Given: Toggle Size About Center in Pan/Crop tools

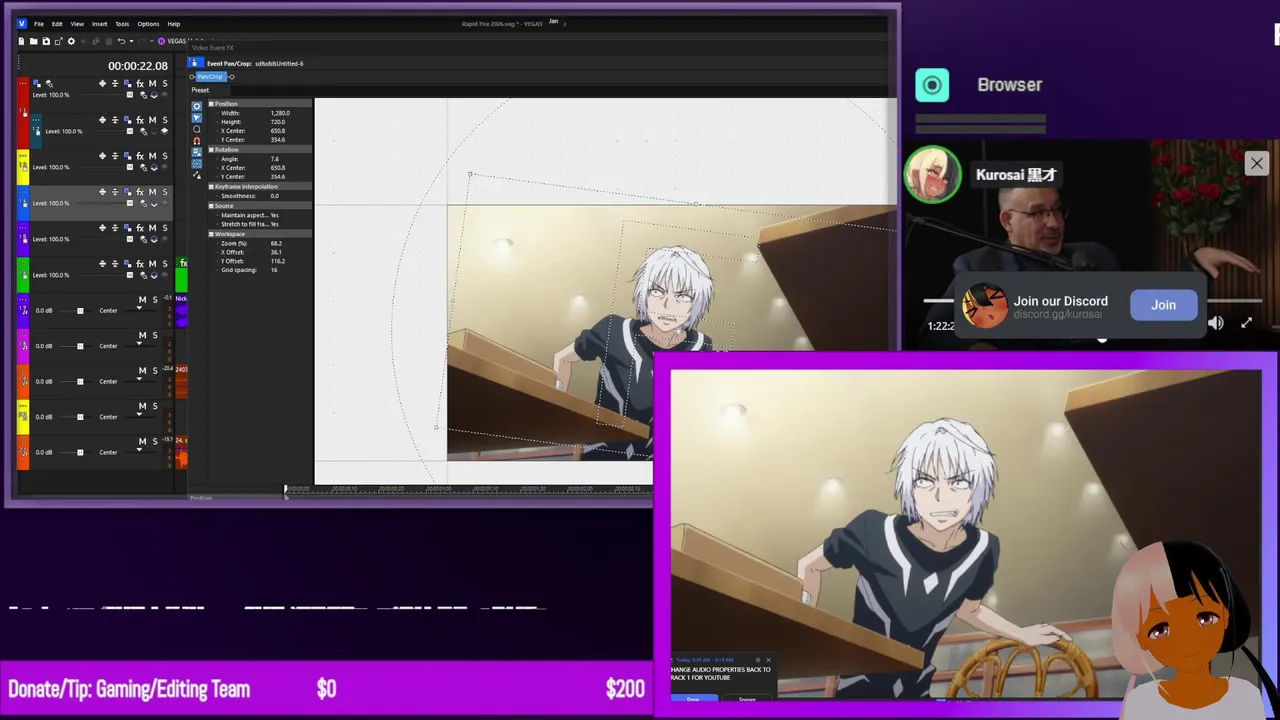Looking at the screenshot, I should click(197, 163).
